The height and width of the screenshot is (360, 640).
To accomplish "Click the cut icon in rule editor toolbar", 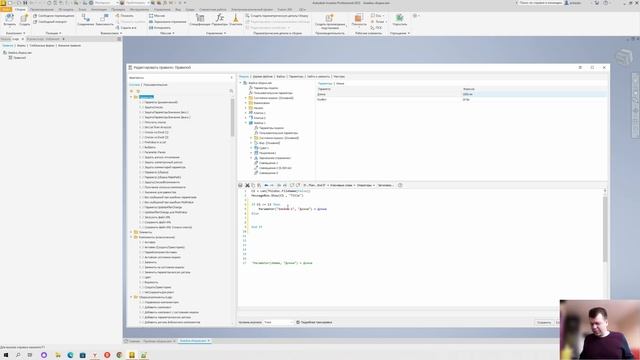I will pyautogui.click(x=247, y=185).
